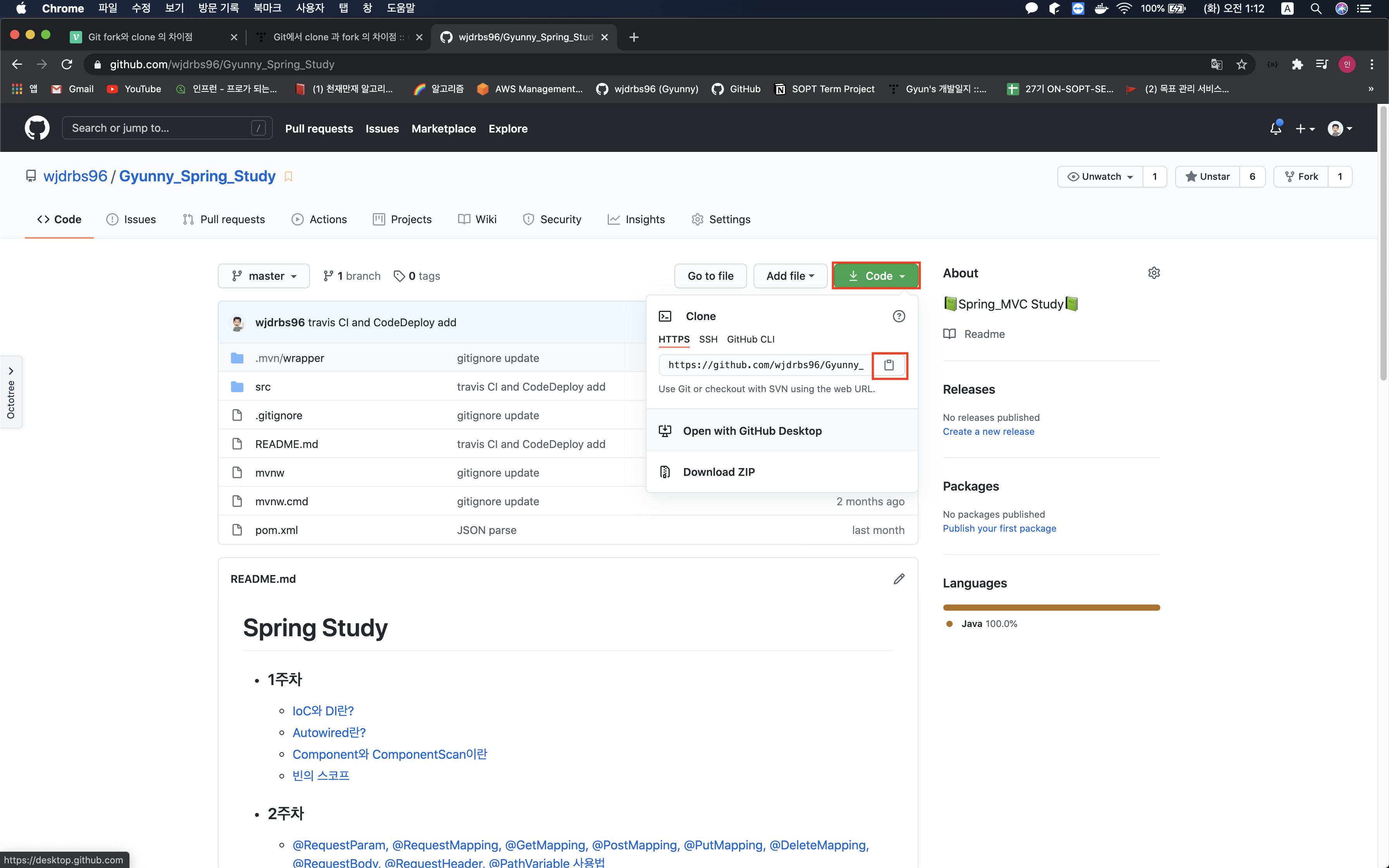Click the GitHub Octocat home logo
The image size is (1389, 868).
pos(37,128)
